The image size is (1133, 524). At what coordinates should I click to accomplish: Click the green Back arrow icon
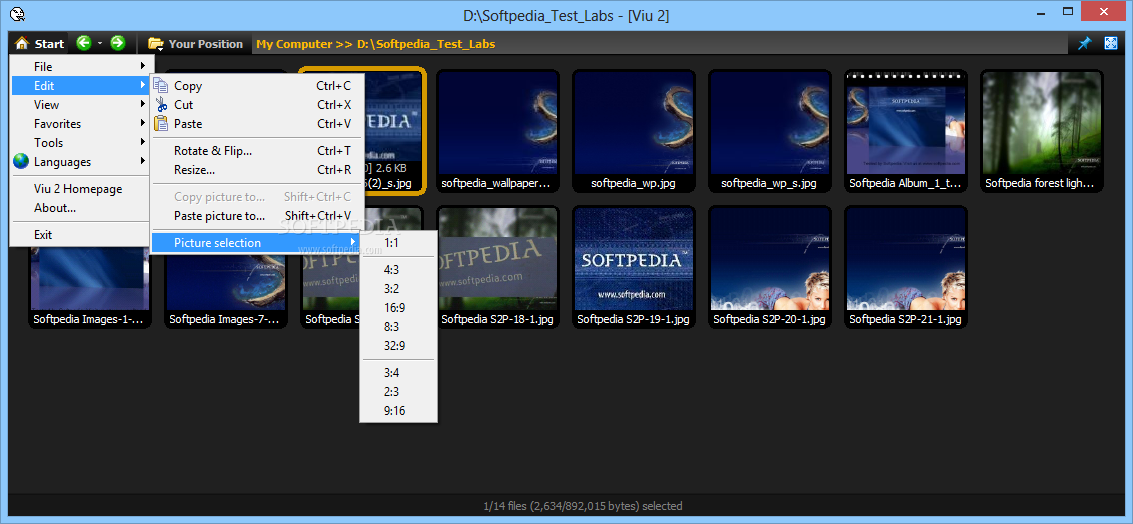84,43
